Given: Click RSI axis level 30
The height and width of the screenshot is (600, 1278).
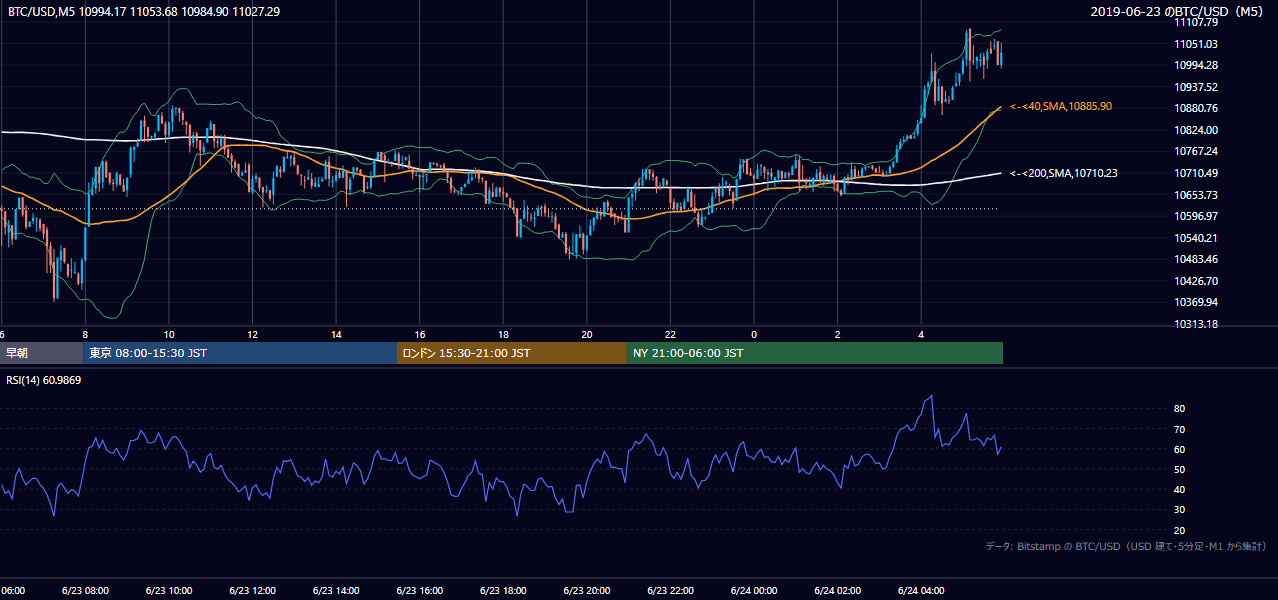Looking at the screenshot, I should click(x=1180, y=510).
